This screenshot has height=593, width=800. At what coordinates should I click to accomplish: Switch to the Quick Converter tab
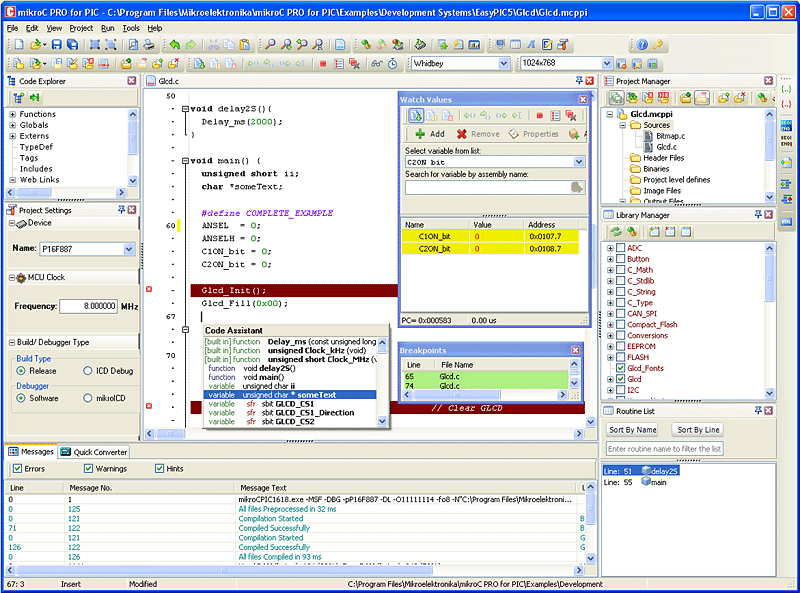94,452
